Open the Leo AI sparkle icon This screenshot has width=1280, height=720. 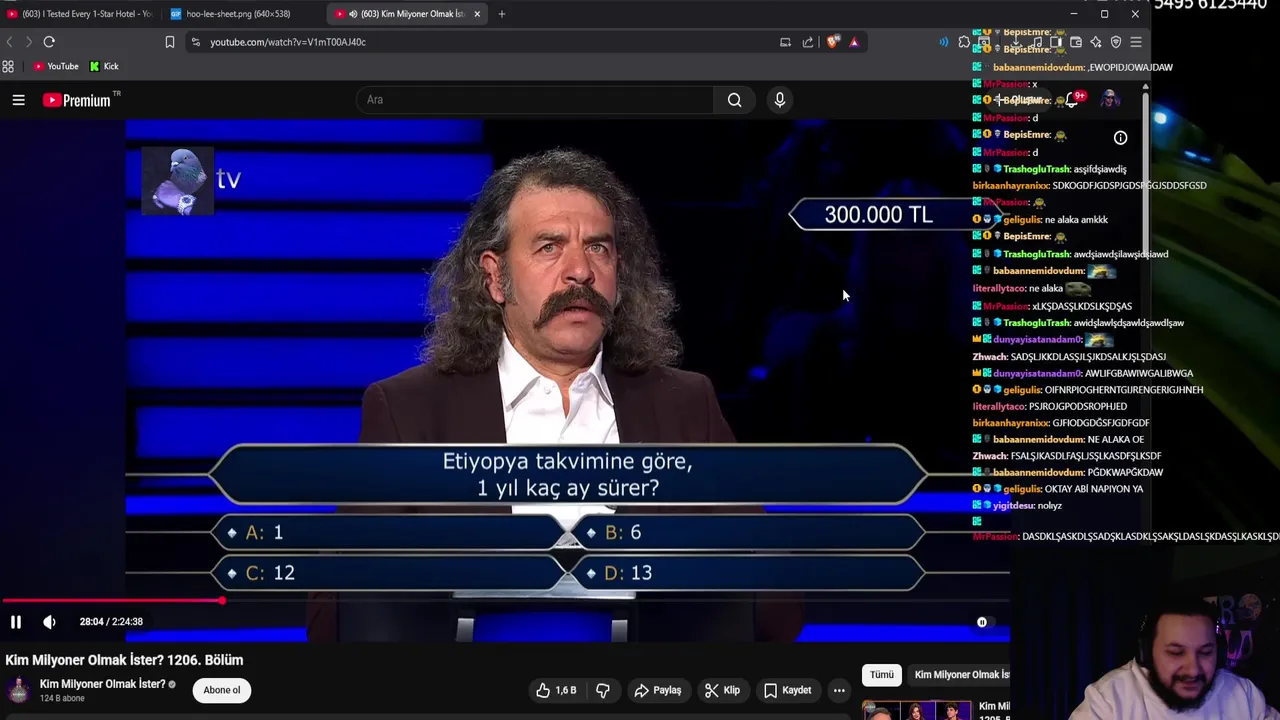click(x=1096, y=42)
